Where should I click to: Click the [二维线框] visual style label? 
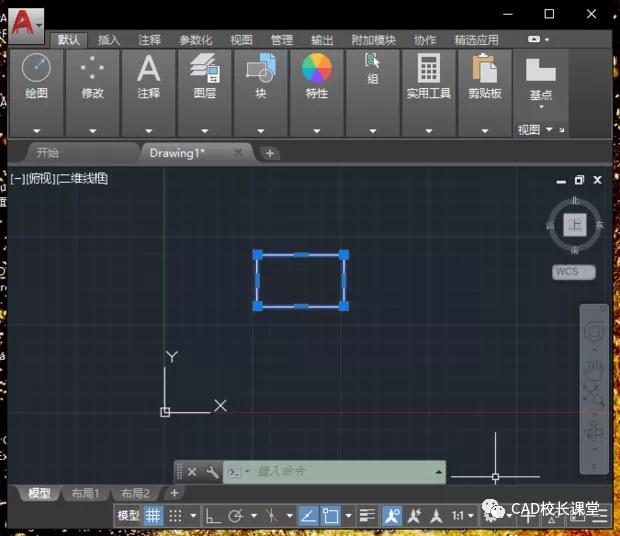[82, 178]
